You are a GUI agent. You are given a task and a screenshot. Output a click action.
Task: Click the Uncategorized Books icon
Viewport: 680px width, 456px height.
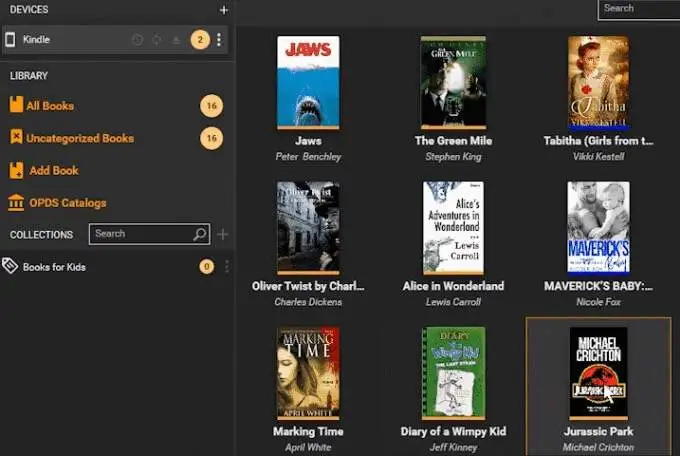pyautogui.click(x=16, y=137)
